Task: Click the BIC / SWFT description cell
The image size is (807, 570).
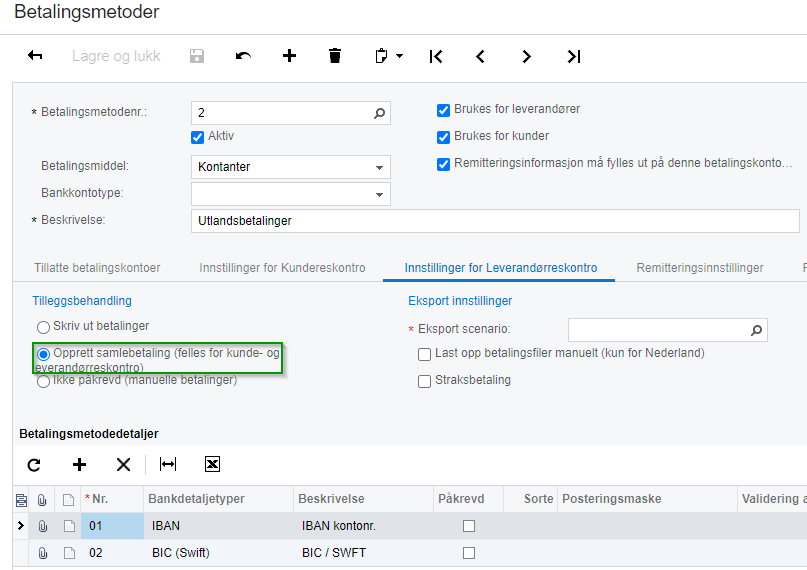Action: 363,553
